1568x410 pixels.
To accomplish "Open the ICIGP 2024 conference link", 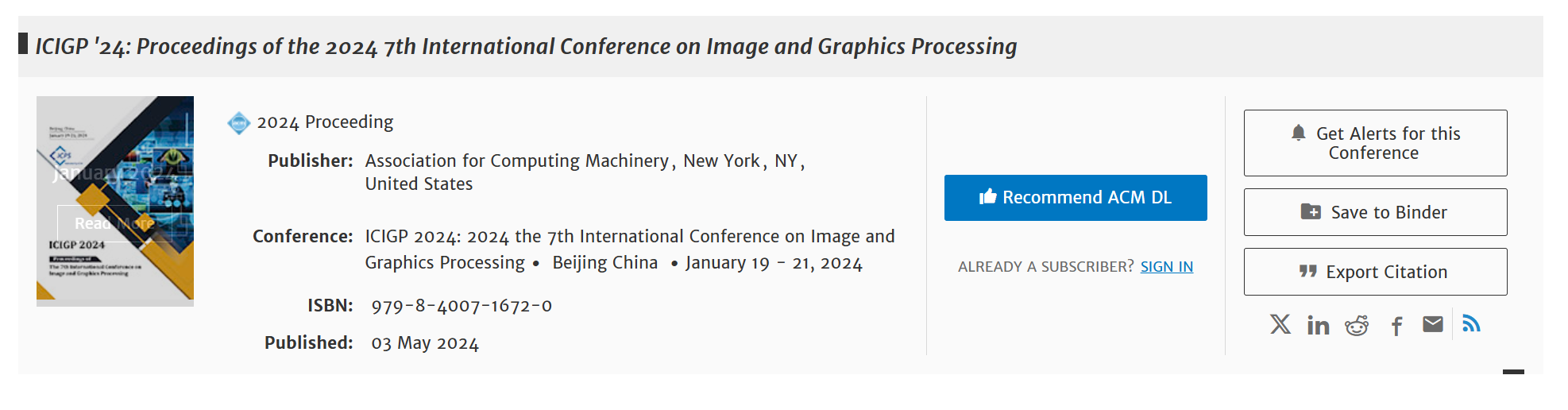I will pyautogui.click(x=629, y=237).
